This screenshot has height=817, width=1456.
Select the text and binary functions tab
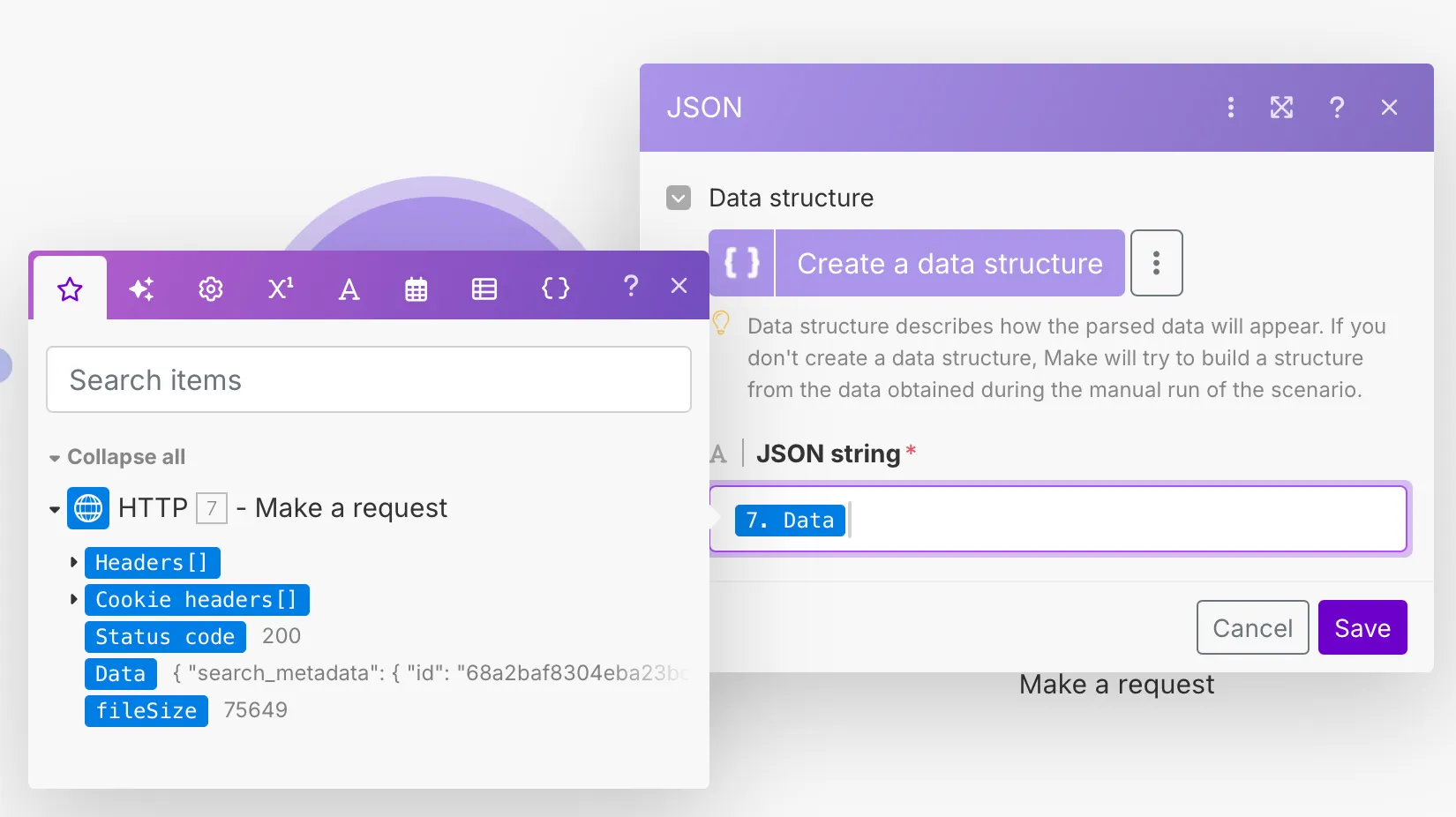pyautogui.click(x=349, y=289)
